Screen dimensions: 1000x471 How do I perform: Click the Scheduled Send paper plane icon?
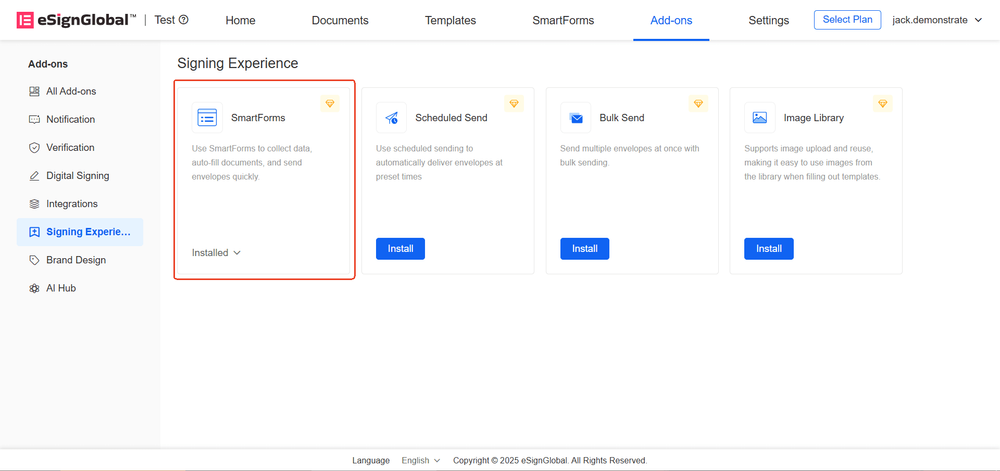click(x=391, y=118)
